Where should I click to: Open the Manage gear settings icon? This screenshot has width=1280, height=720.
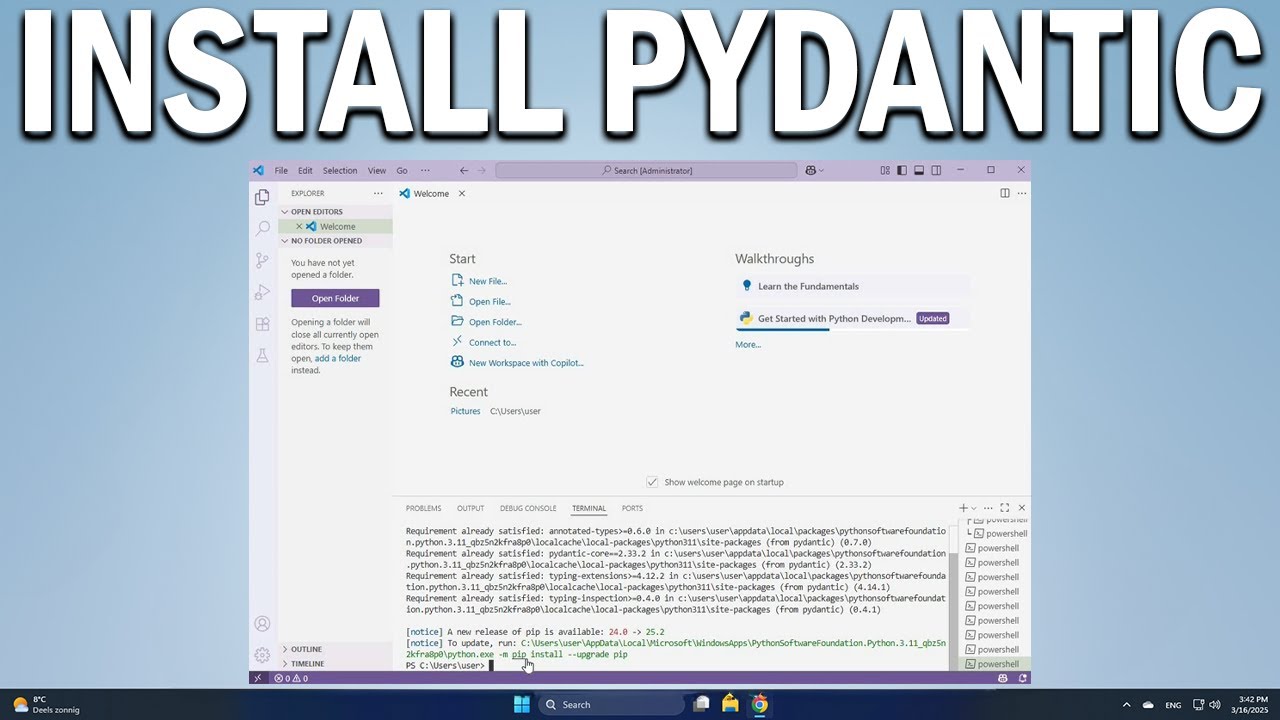point(262,655)
